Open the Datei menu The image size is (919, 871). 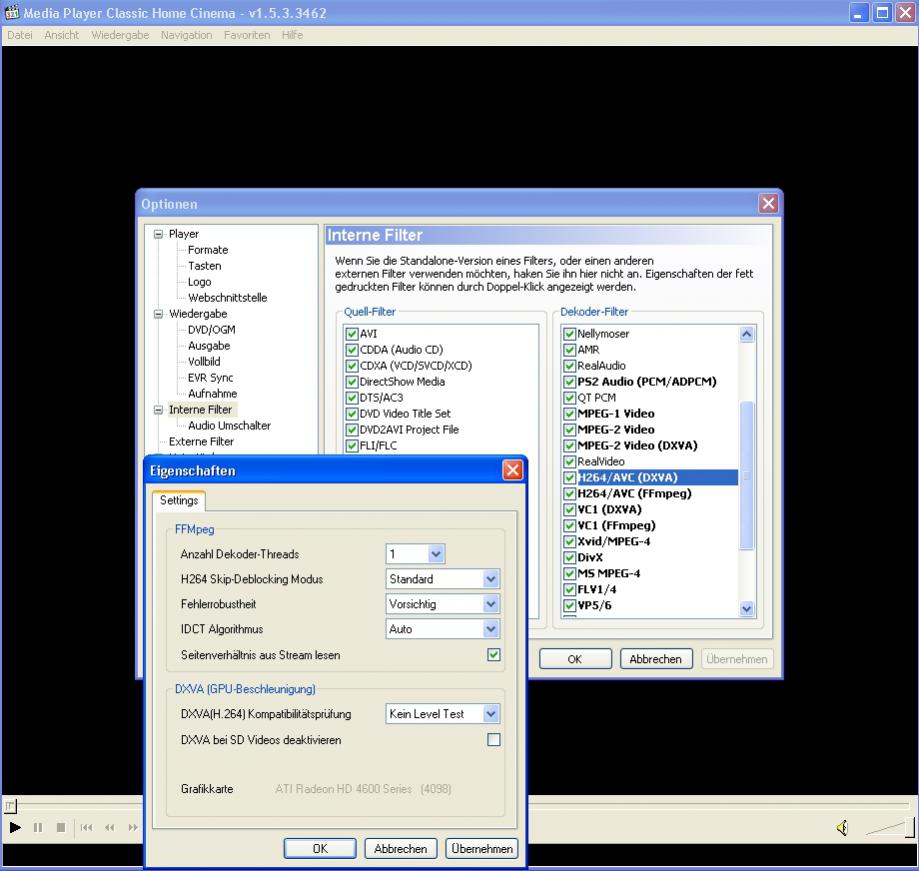point(19,35)
